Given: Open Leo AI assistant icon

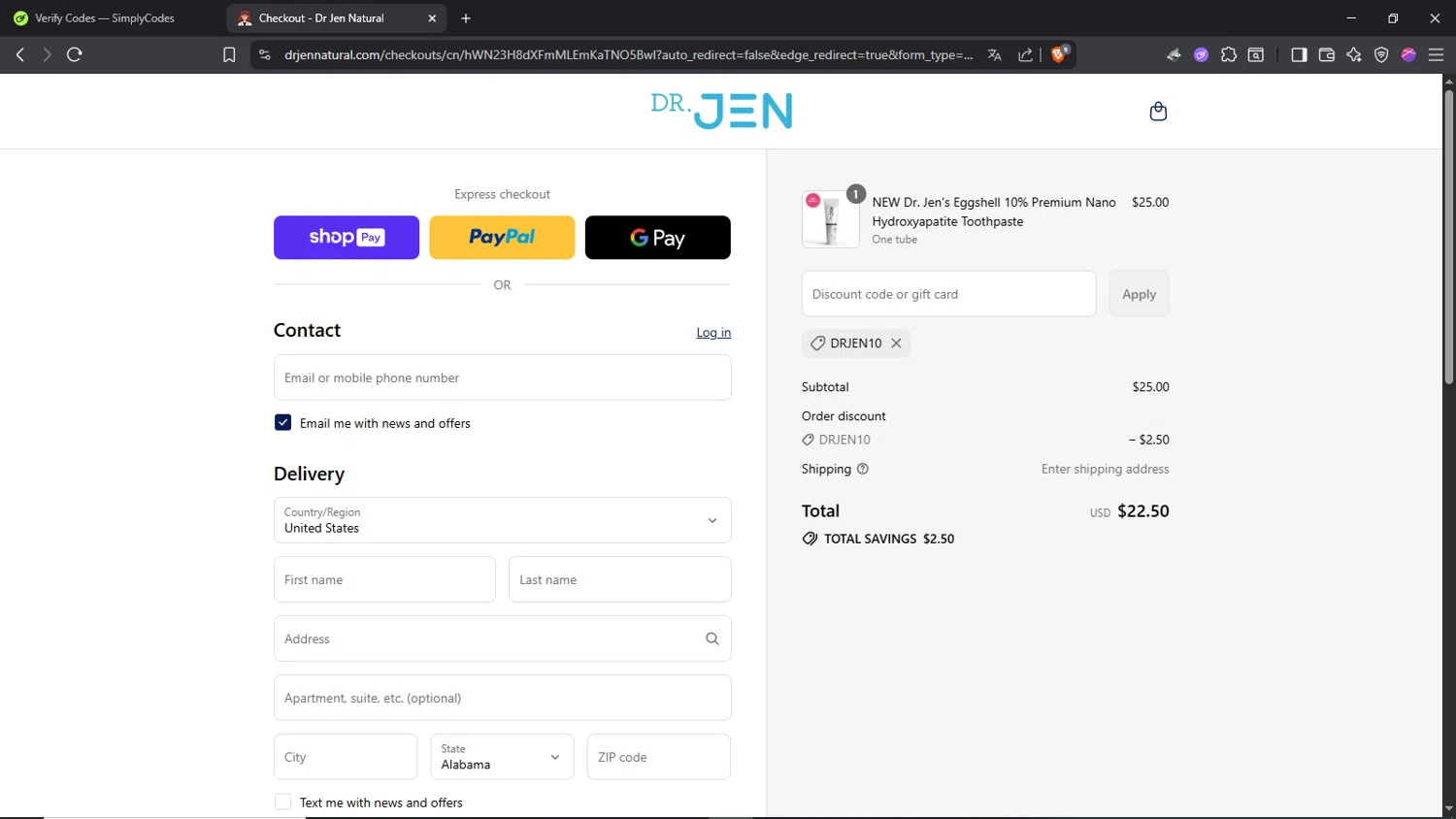Looking at the screenshot, I should [1354, 55].
